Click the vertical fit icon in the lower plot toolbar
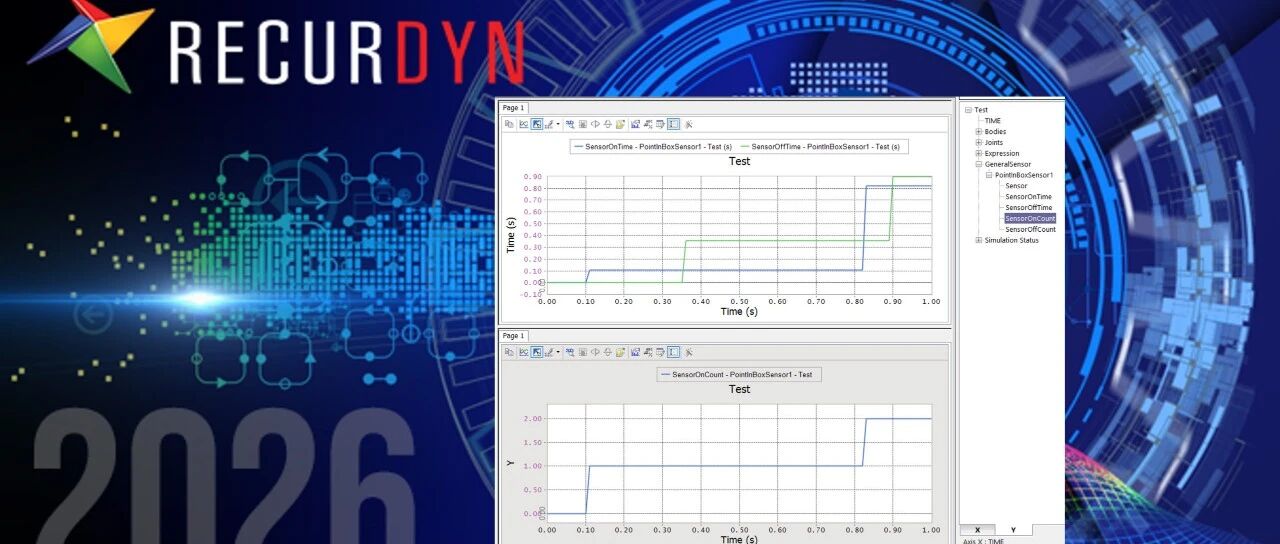The height and width of the screenshot is (544, 1280). coord(608,352)
